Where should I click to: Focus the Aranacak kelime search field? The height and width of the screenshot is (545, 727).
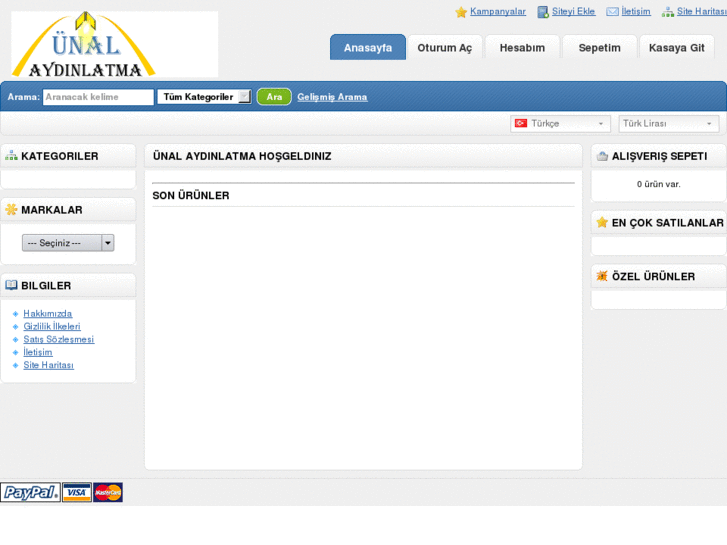[98, 97]
